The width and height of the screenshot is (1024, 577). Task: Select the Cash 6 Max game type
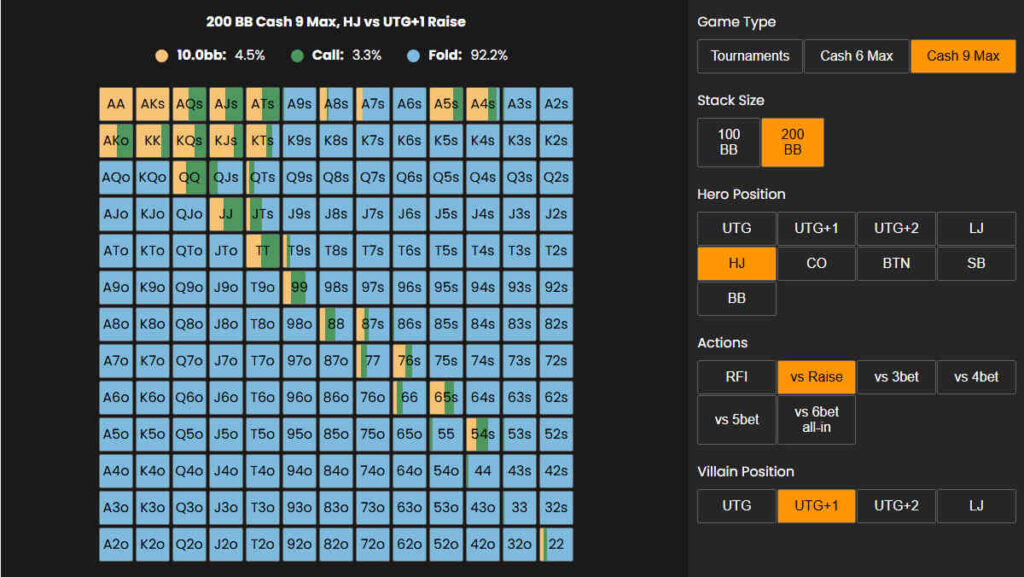point(856,56)
